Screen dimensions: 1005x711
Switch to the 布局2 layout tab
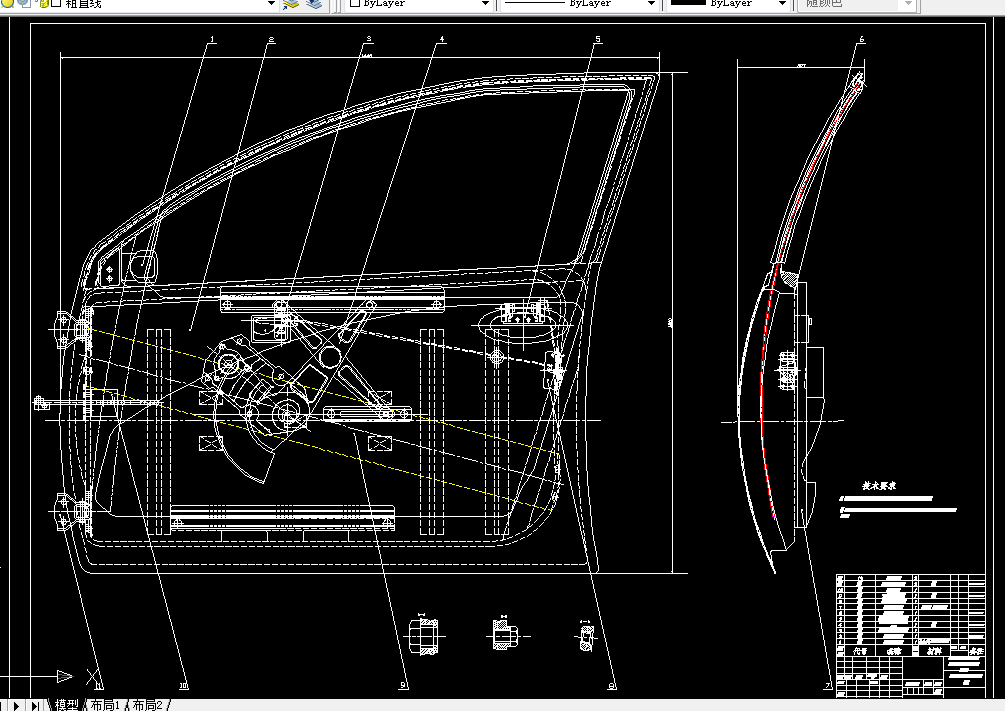147,705
